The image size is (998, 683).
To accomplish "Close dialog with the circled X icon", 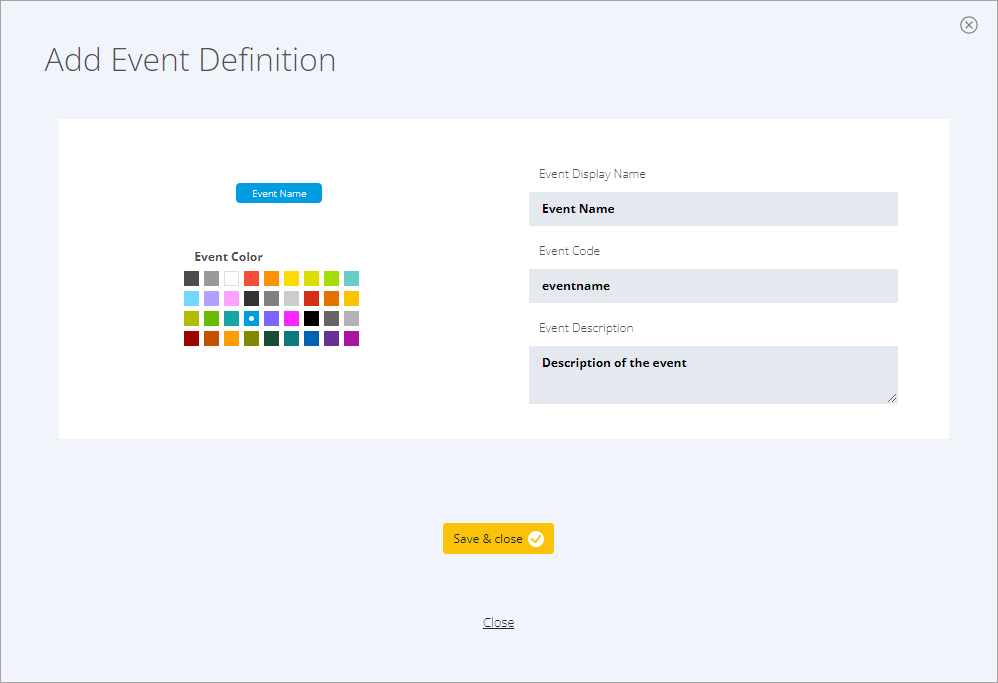I will (x=968, y=25).
